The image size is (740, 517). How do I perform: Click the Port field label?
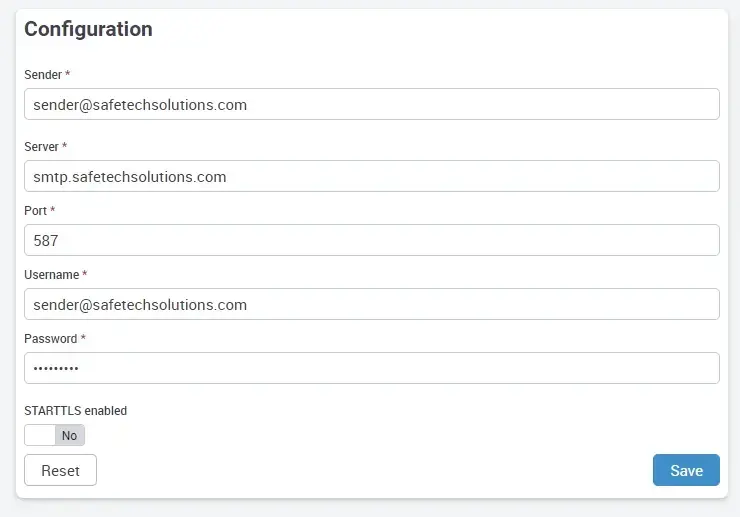pos(35,211)
